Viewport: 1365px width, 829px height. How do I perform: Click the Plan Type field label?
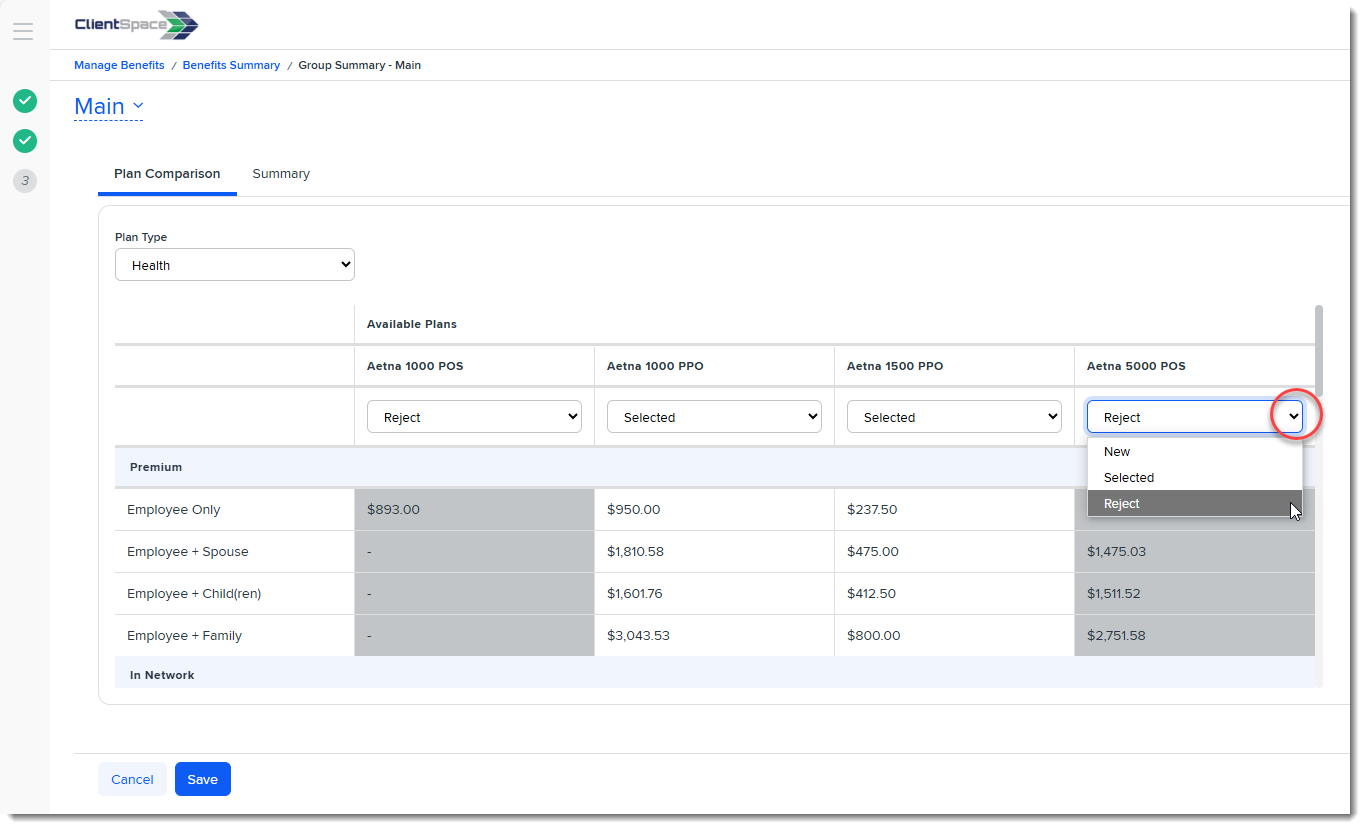(x=141, y=237)
